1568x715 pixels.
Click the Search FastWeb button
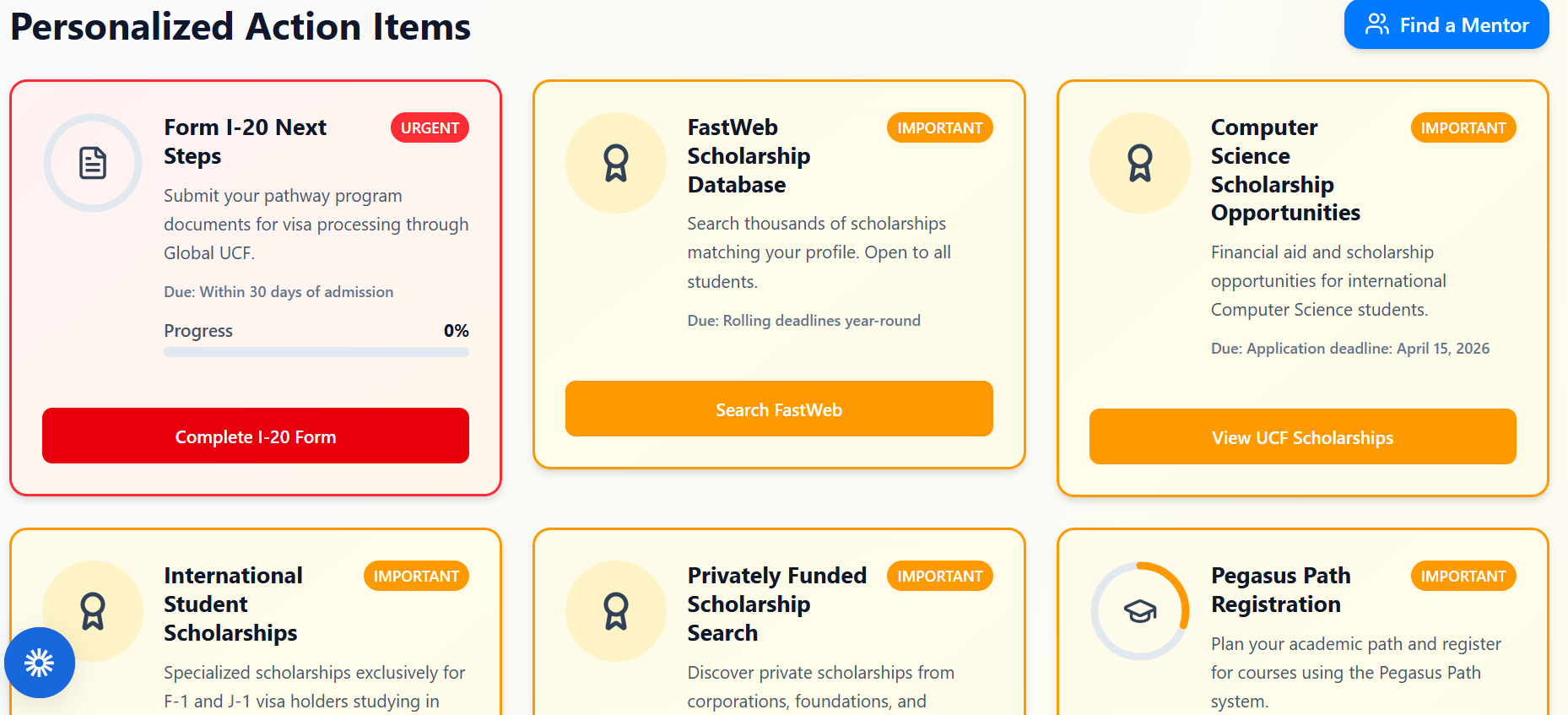pyautogui.click(x=779, y=409)
